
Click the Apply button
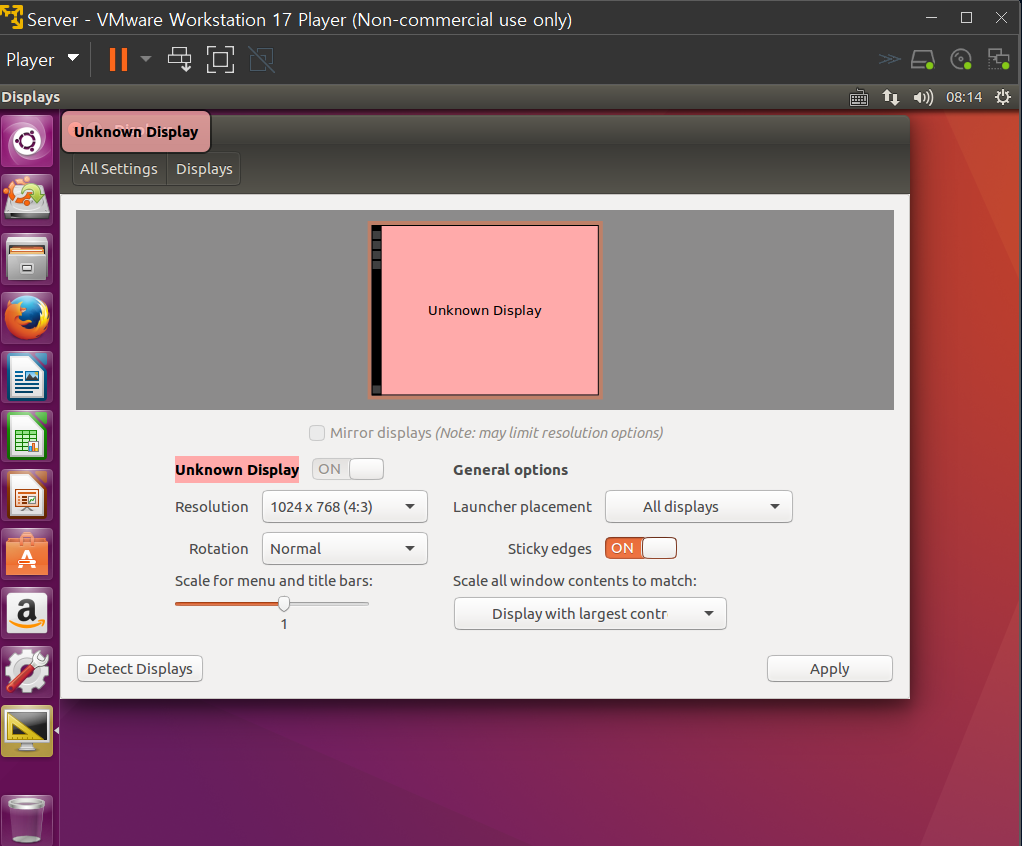(830, 669)
